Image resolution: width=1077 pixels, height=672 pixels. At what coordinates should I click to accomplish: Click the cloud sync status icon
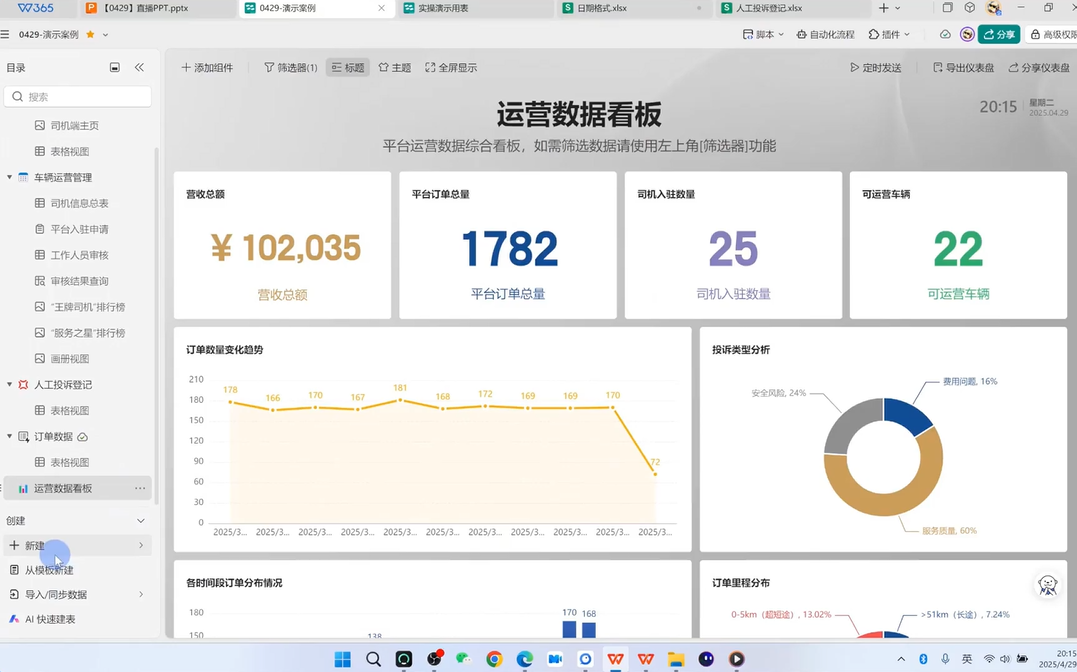[945, 34]
